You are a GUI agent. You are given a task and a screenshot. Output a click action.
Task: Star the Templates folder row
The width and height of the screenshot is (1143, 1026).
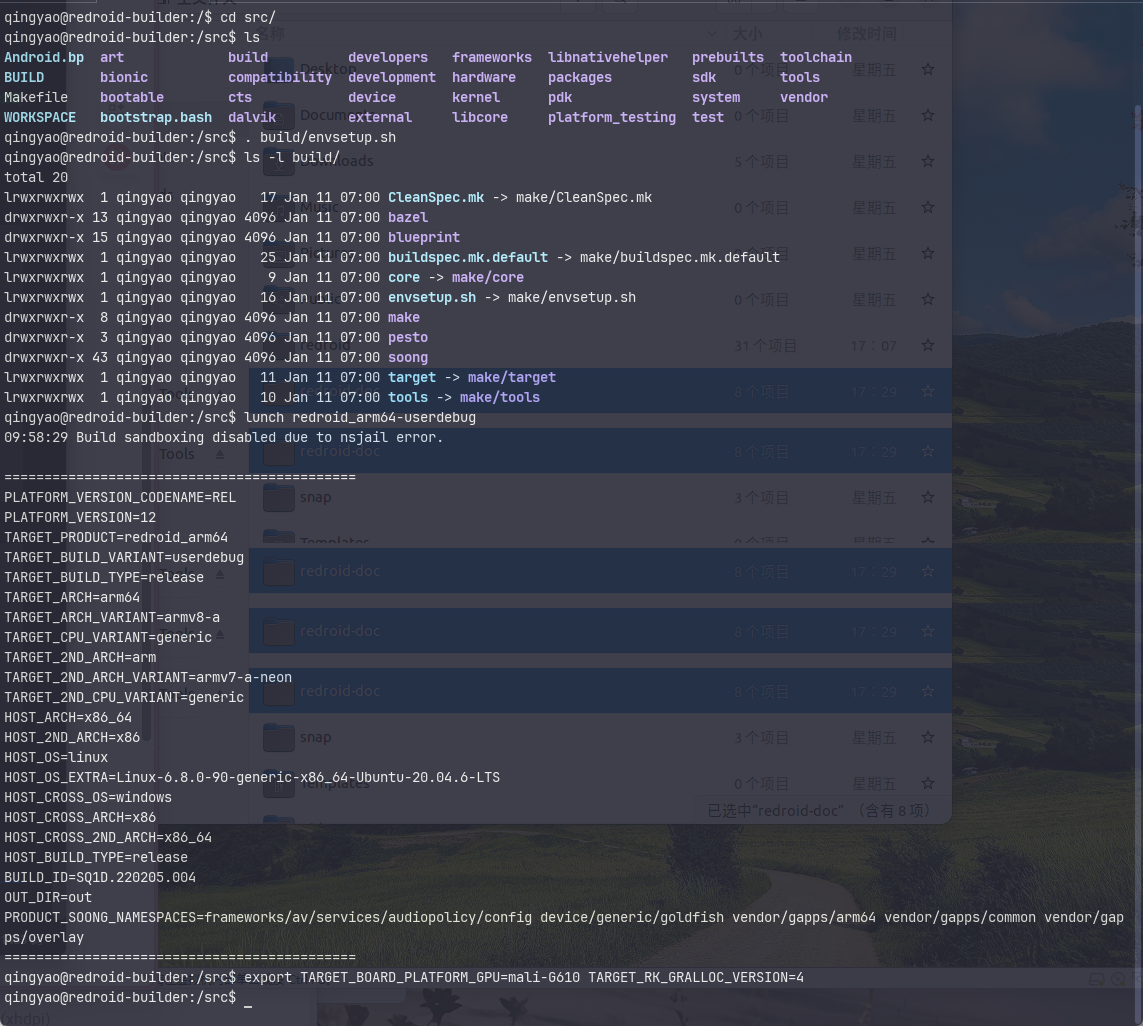(928, 783)
